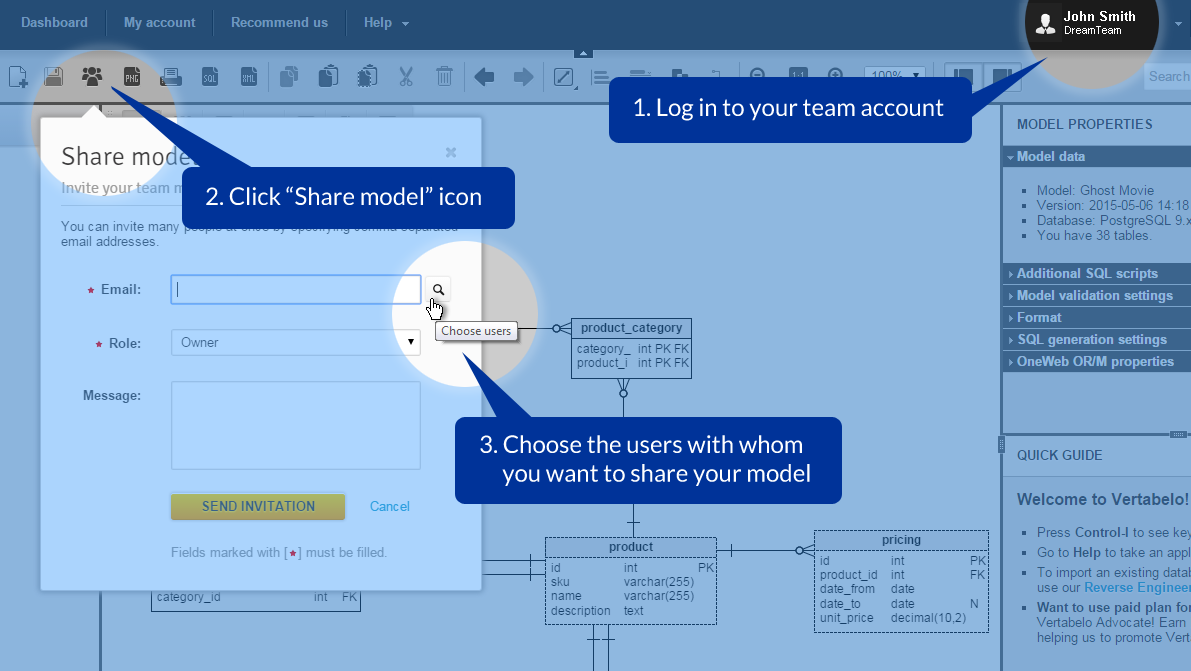The width and height of the screenshot is (1191, 671).
Task: Open the Help menu
Action: (386, 23)
